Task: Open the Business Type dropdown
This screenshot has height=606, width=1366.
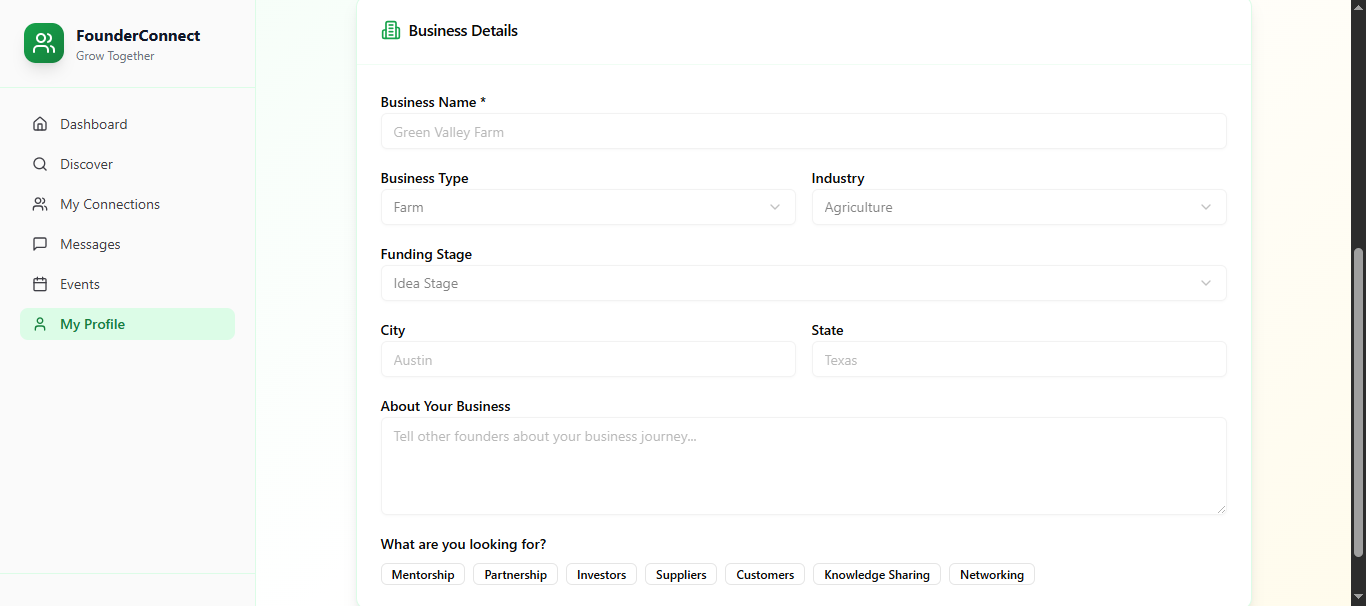Action: pos(588,207)
